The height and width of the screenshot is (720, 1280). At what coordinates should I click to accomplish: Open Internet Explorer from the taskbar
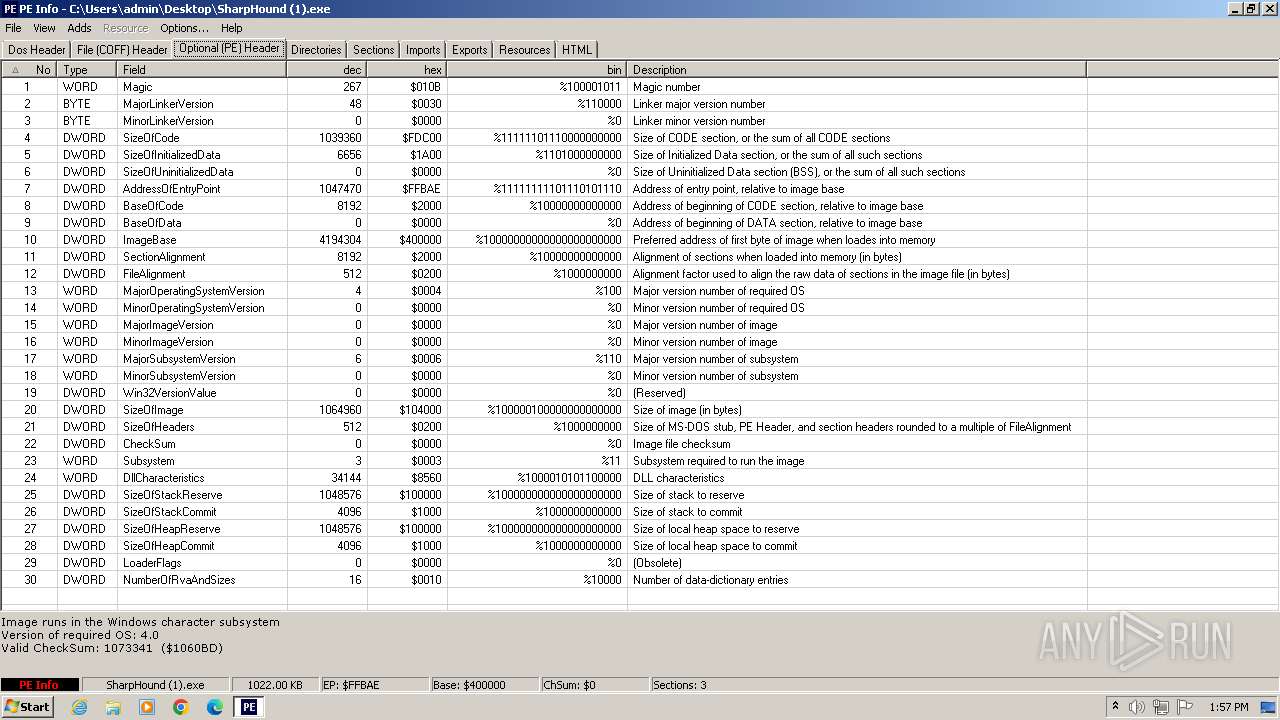[79, 707]
